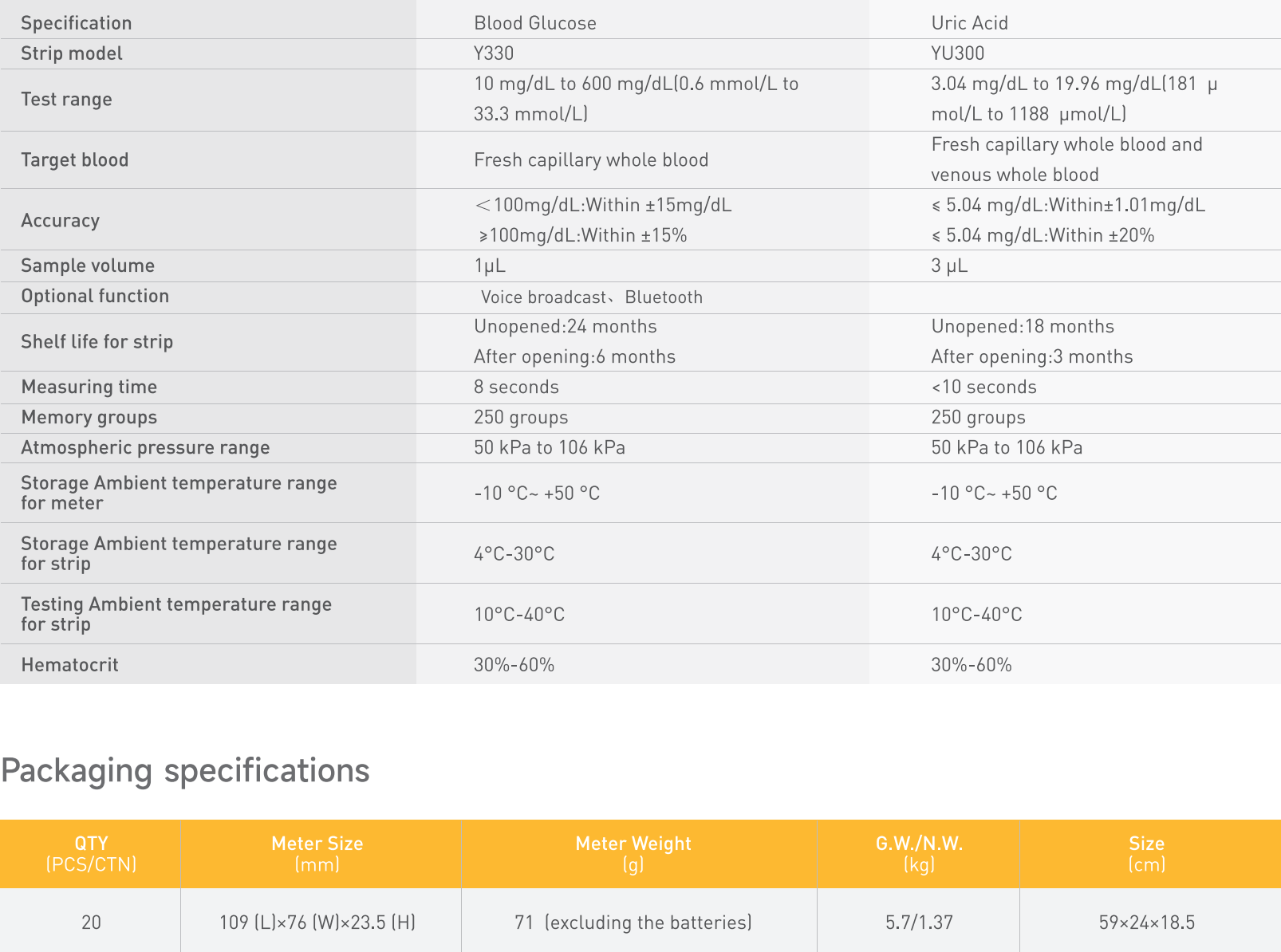Click the QTY (PCS/CTN) header cell
Screen dimensions: 1281x952
click(x=91, y=854)
